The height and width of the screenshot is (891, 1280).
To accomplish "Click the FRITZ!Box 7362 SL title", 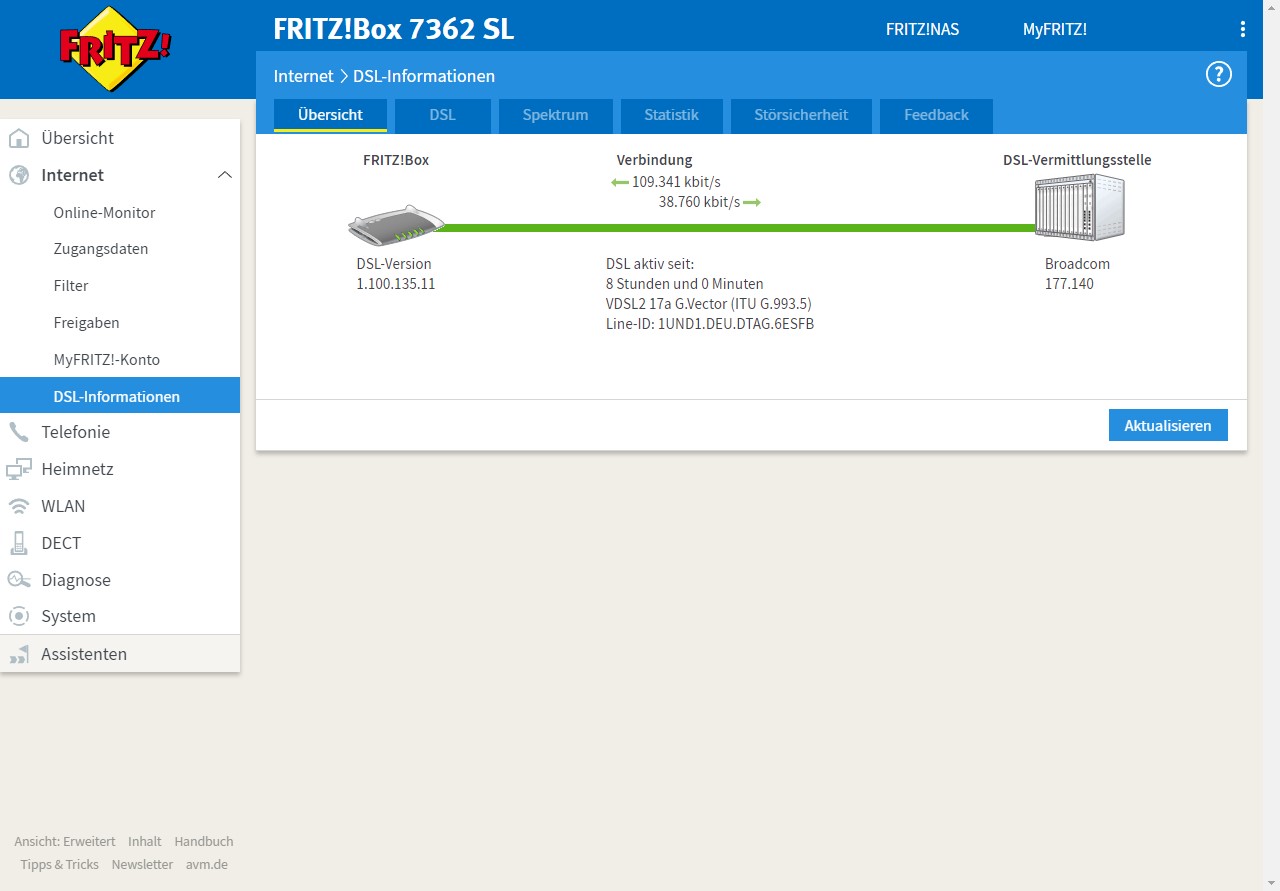I will click(x=394, y=29).
